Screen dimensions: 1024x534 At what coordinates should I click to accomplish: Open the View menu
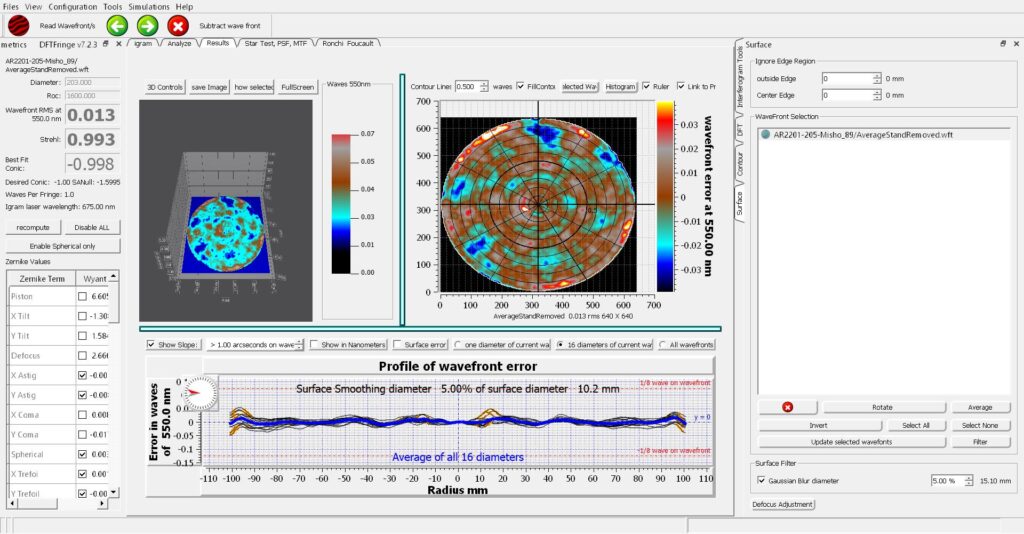tap(33, 7)
